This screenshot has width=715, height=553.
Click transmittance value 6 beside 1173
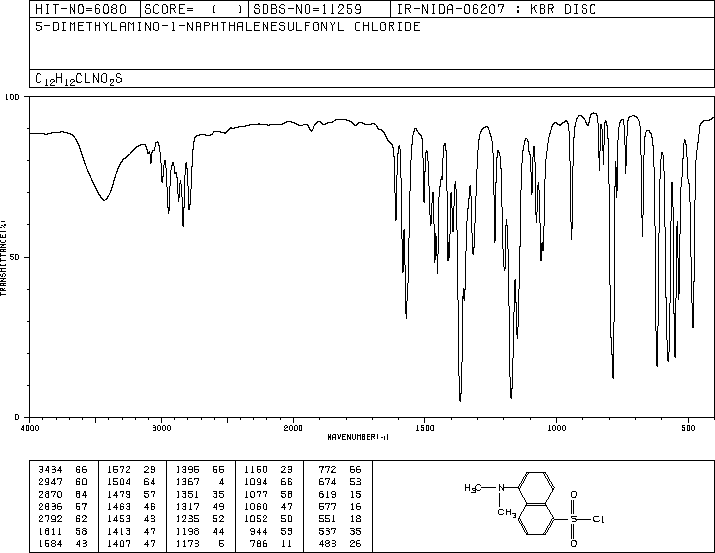222,544
